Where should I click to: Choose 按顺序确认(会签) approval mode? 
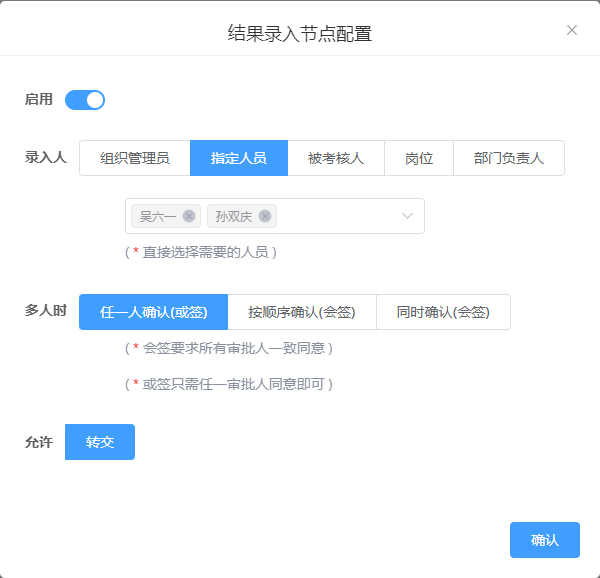click(x=302, y=312)
